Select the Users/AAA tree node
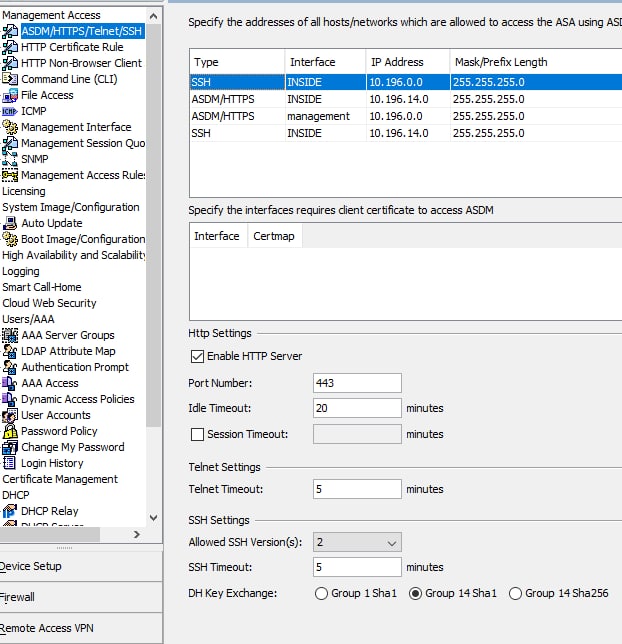Image resolution: width=622 pixels, height=644 pixels. tap(28, 319)
